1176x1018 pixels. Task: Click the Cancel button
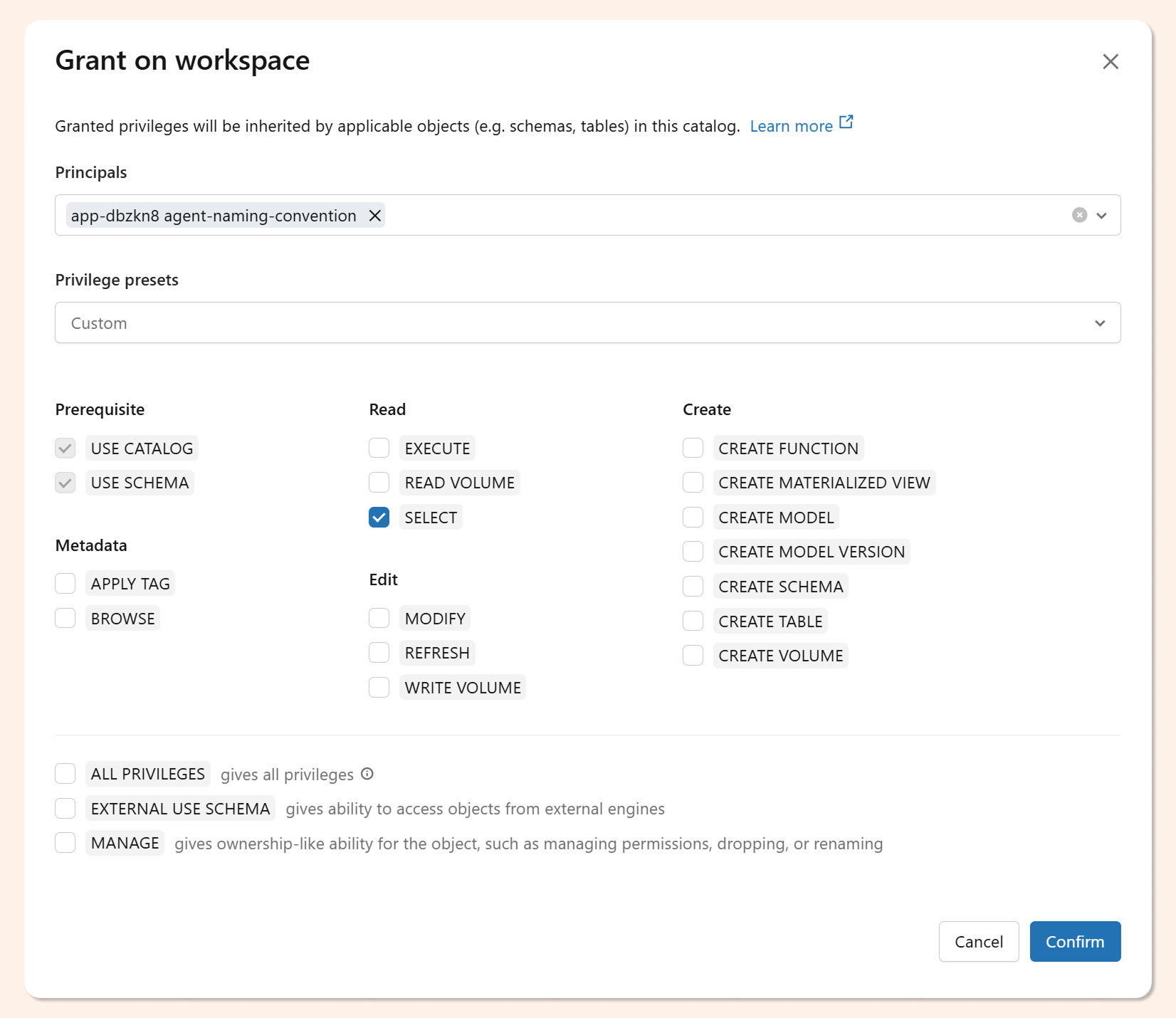point(978,942)
